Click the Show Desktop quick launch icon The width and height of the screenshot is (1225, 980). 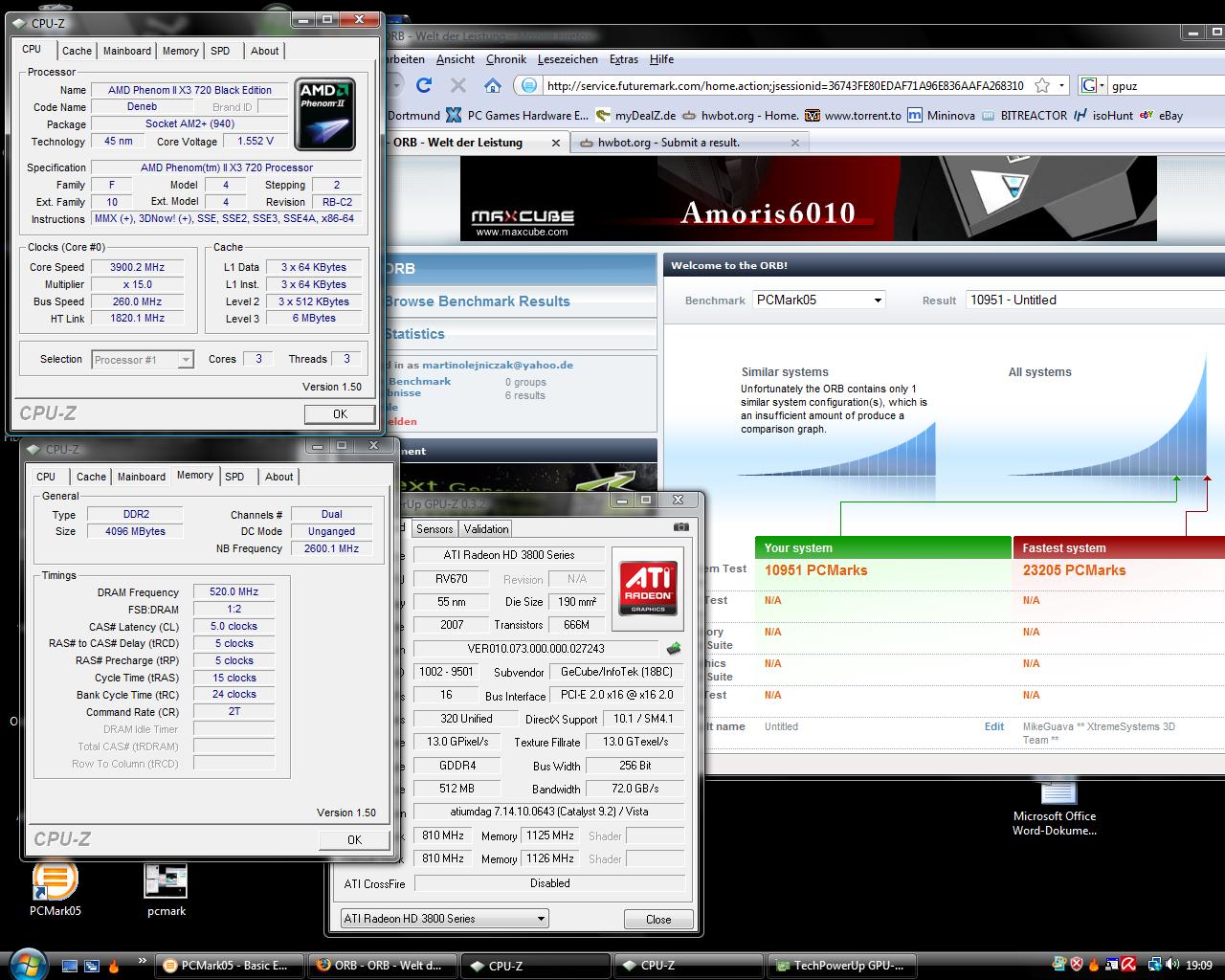pos(70,966)
